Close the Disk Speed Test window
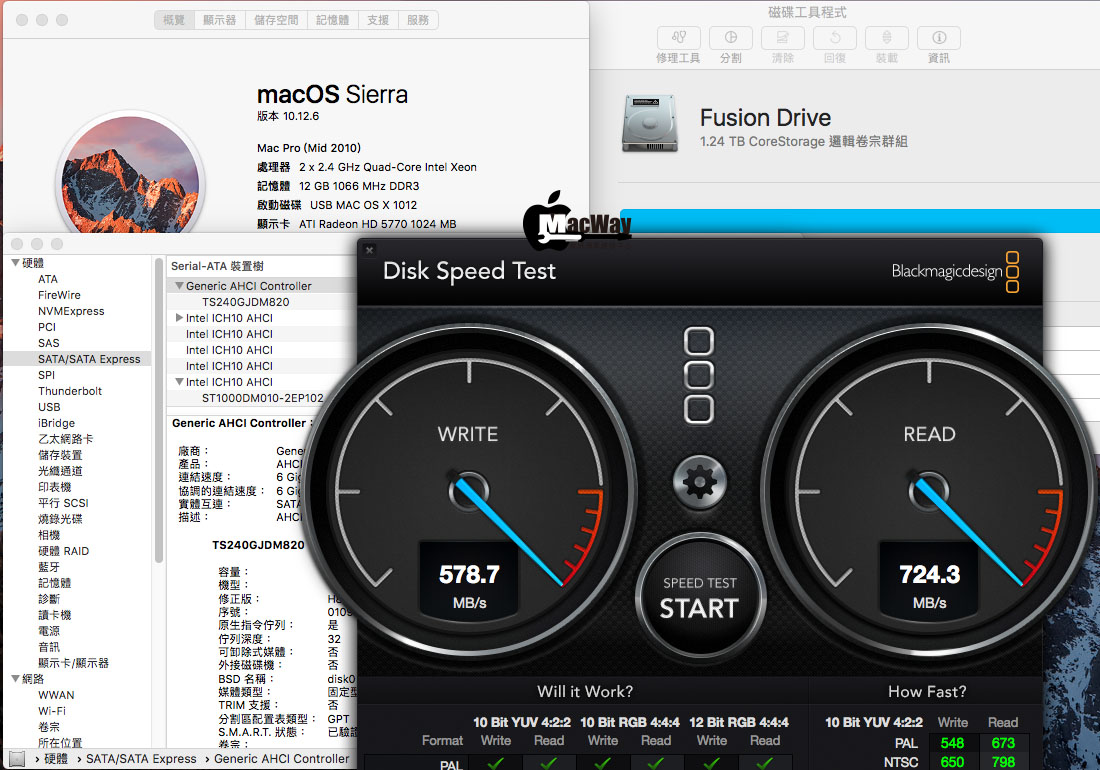Viewport: 1100px width, 770px height. tap(370, 250)
